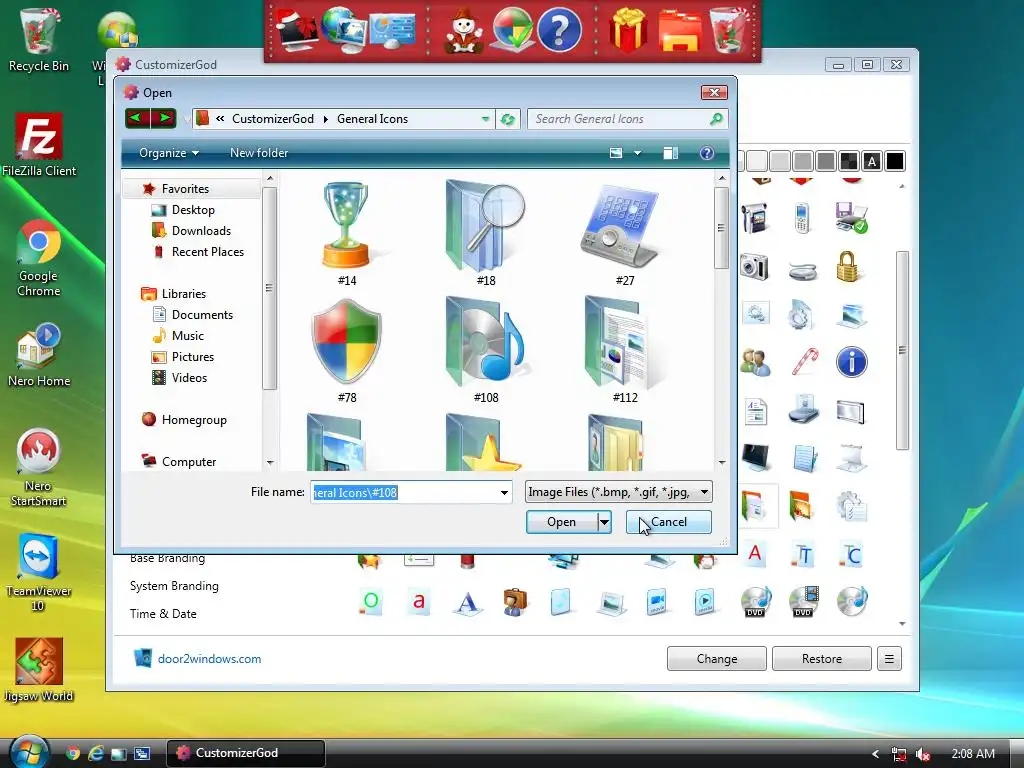The height and width of the screenshot is (768, 1024).
Task: Click New folder
Action: pyautogui.click(x=259, y=153)
